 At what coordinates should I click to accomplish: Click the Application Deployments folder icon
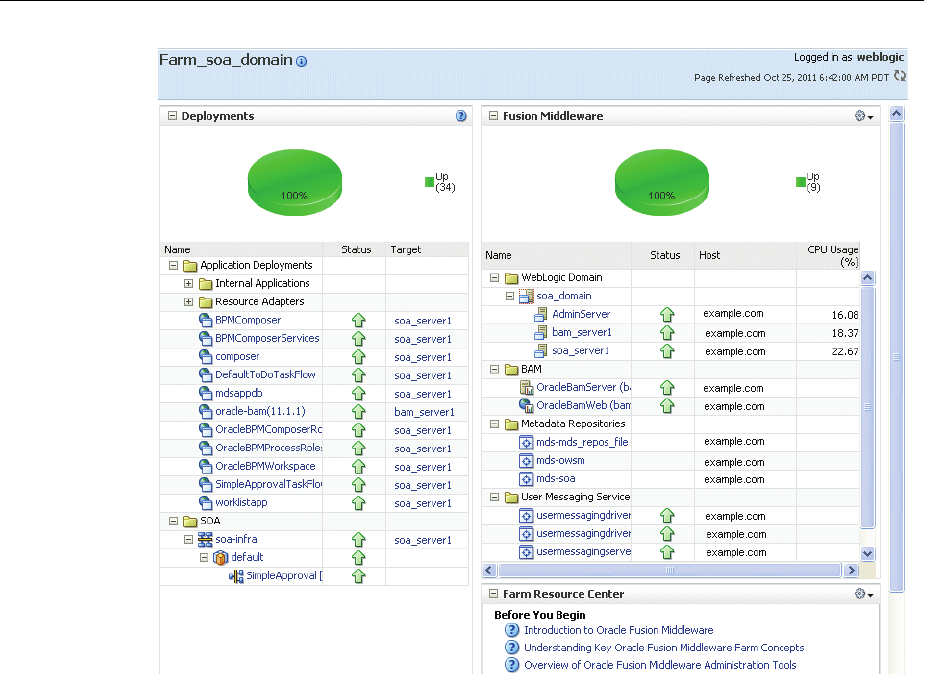(x=190, y=265)
